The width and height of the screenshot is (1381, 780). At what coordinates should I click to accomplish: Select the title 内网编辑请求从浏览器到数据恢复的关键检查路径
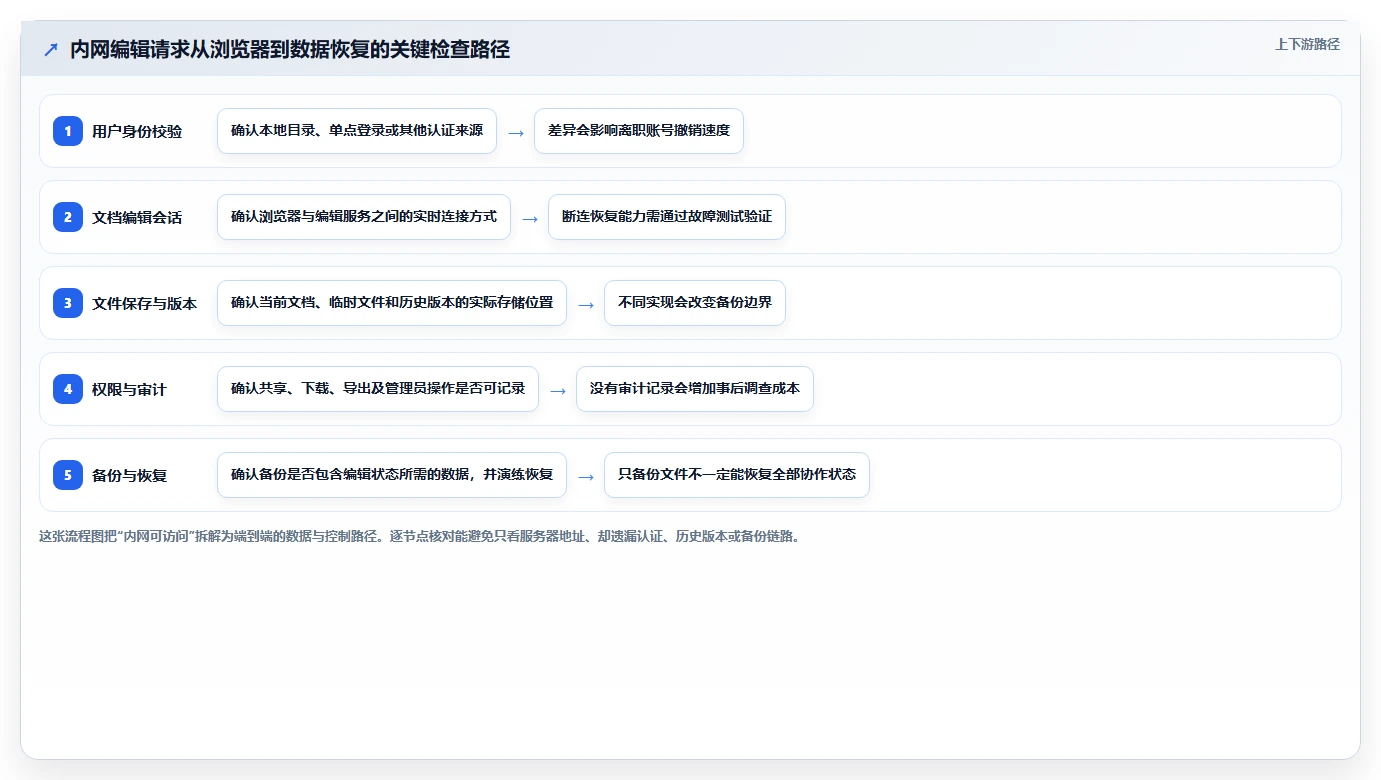point(290,49)
